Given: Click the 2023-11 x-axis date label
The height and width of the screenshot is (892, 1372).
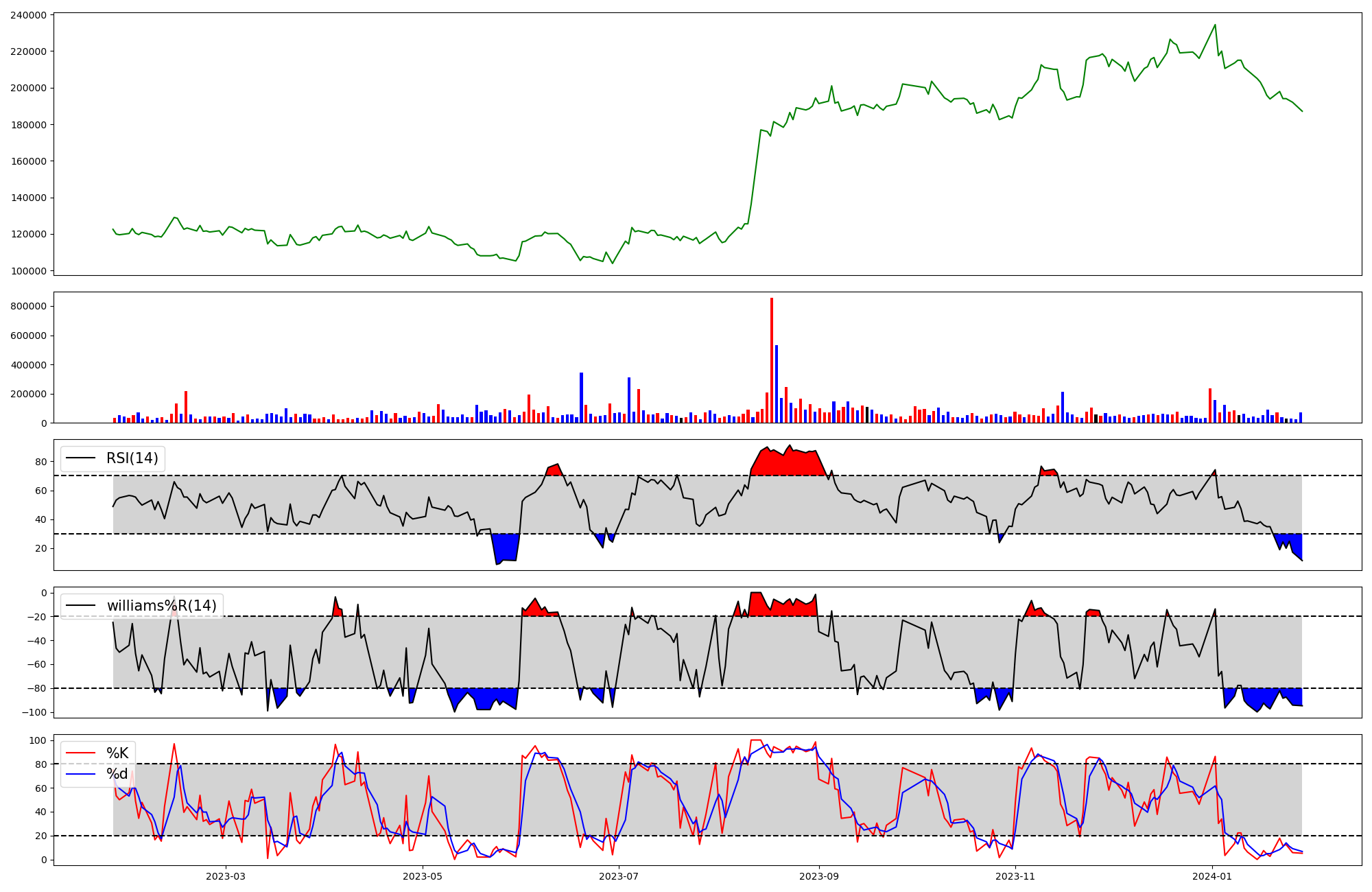Looking at the screenshot, I should [x=1015, y=876].
